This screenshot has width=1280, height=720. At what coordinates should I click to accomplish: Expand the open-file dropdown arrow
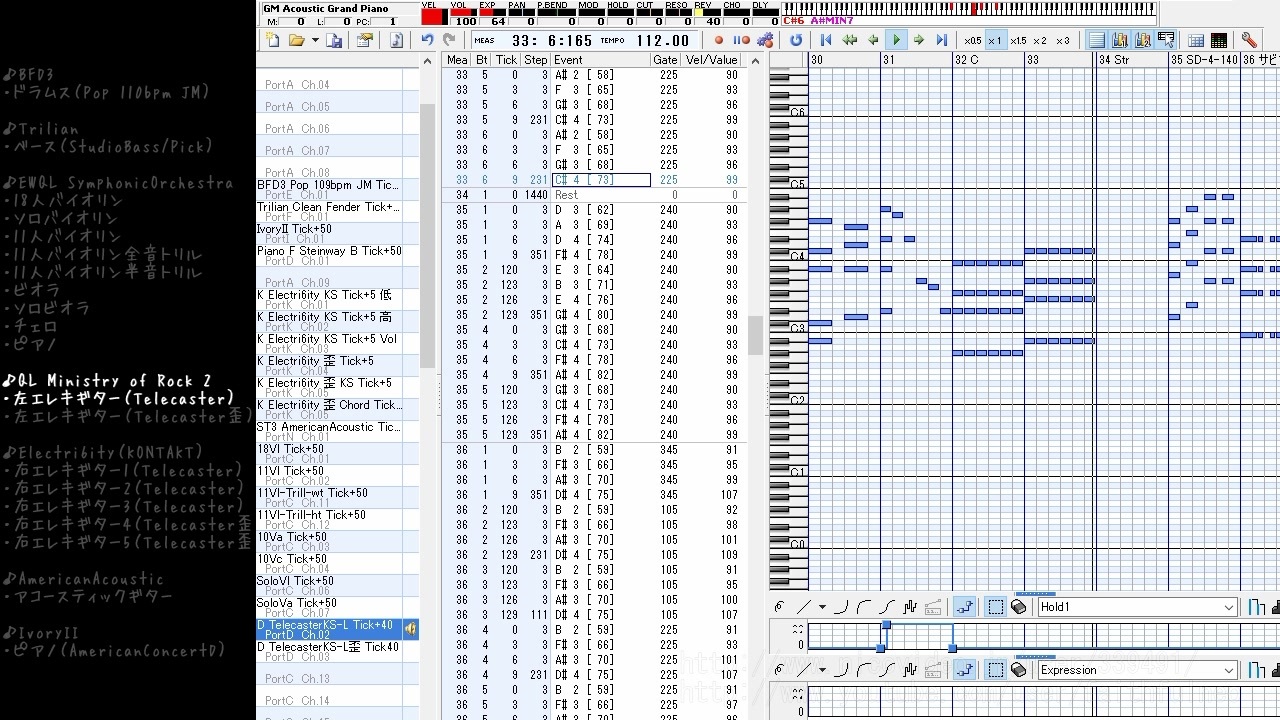point(315,41)
